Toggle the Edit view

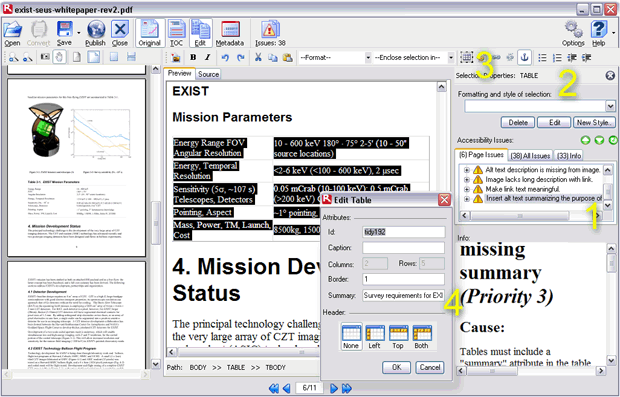200,34
